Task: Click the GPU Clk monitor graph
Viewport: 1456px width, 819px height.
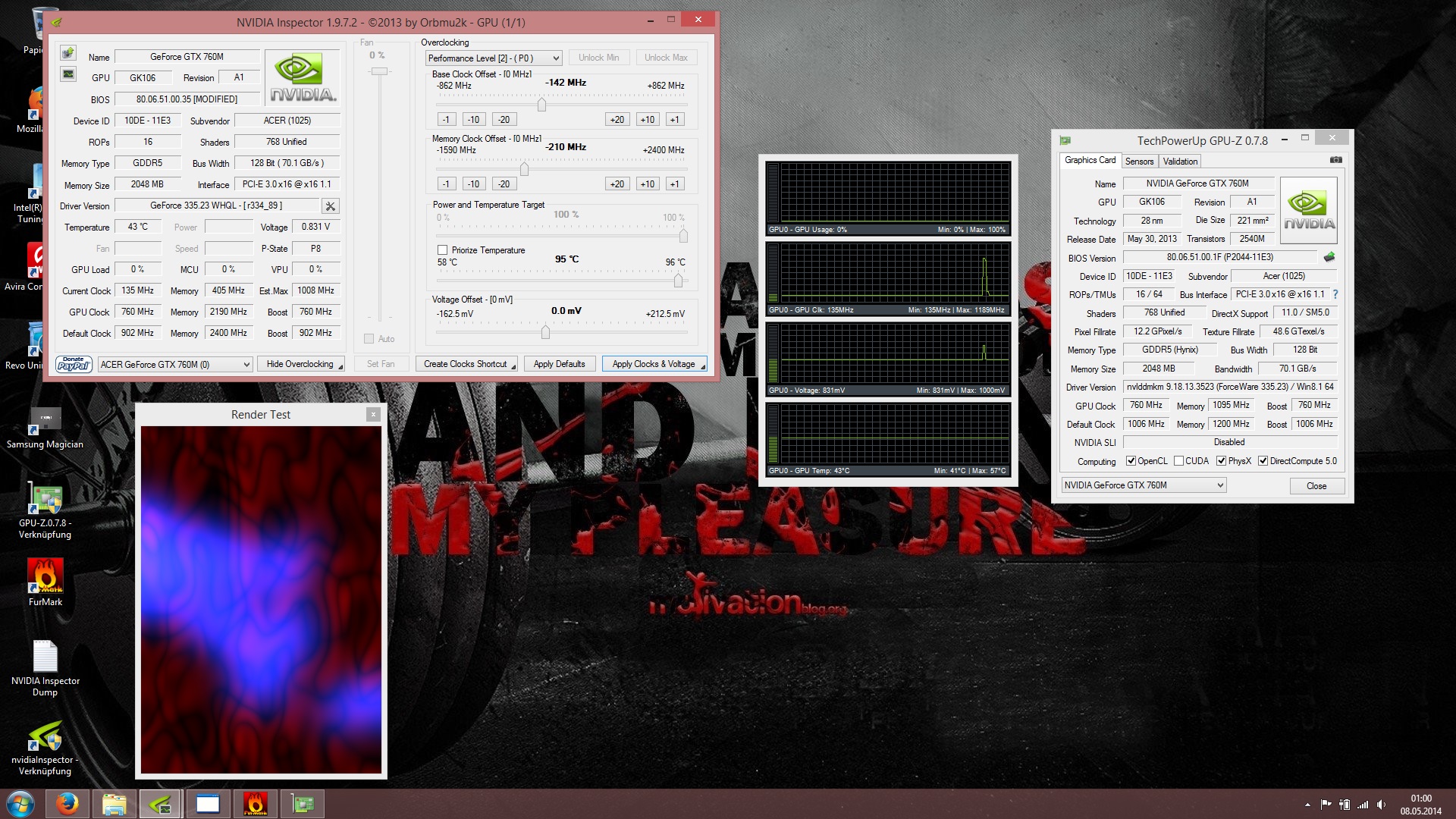Action: (888, 278)
